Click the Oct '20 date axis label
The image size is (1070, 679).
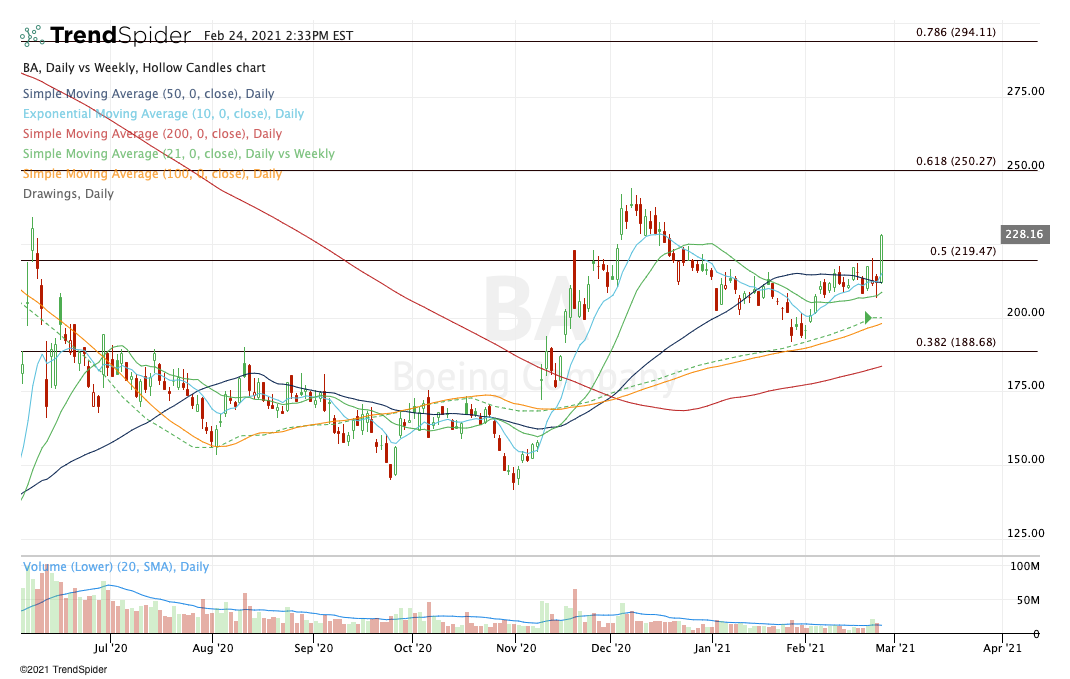[413, 648]
